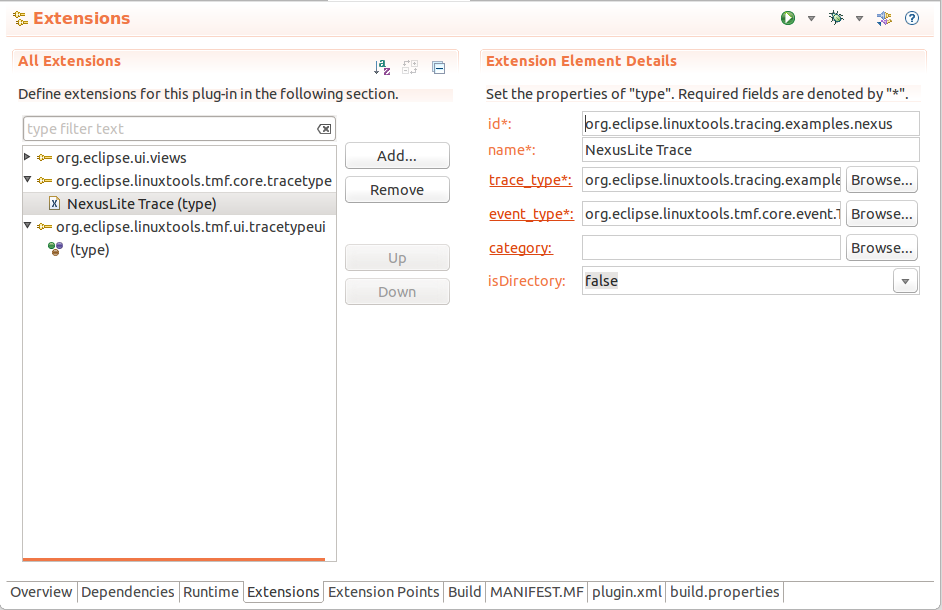Image resolution: width=942 pixels, height=610 pixels.
Task: Open the isDirectory combo box dropdown
Action: [904, 282]
